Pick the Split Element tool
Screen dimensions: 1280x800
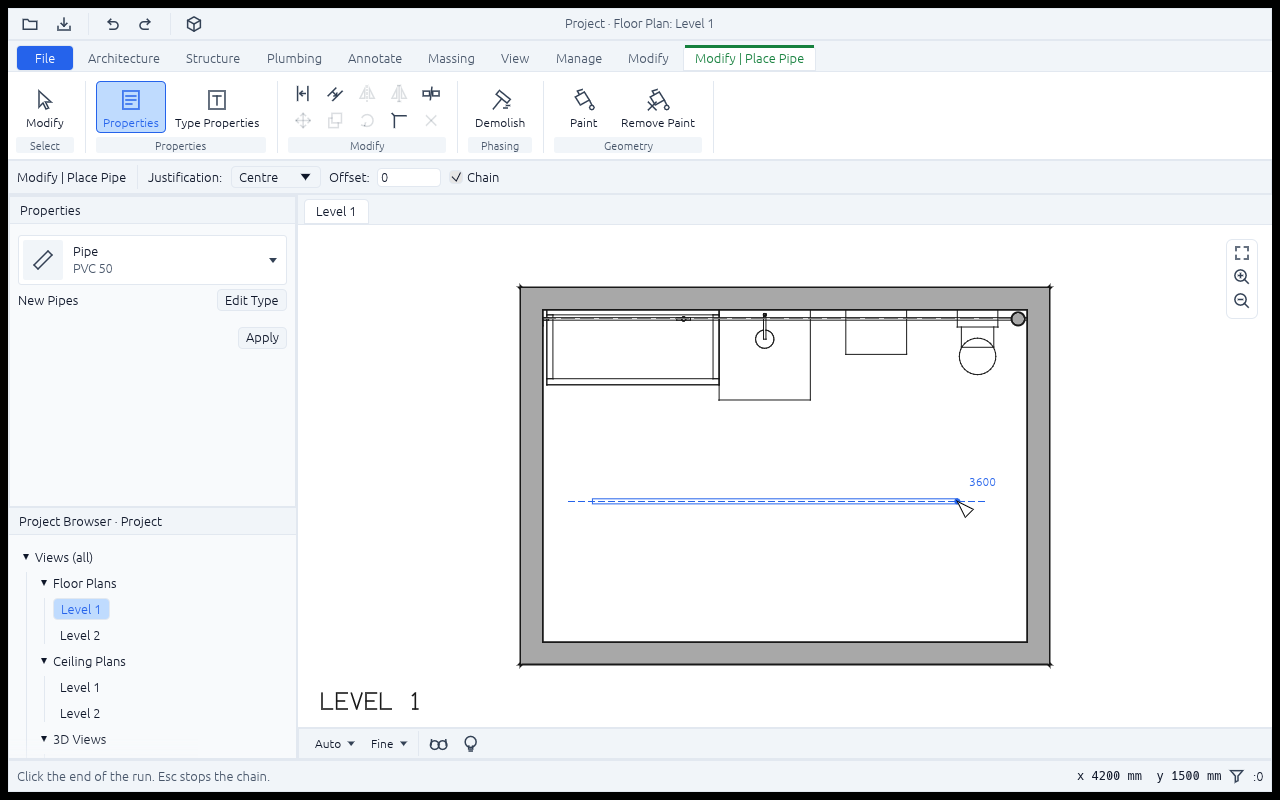[431, 94]
